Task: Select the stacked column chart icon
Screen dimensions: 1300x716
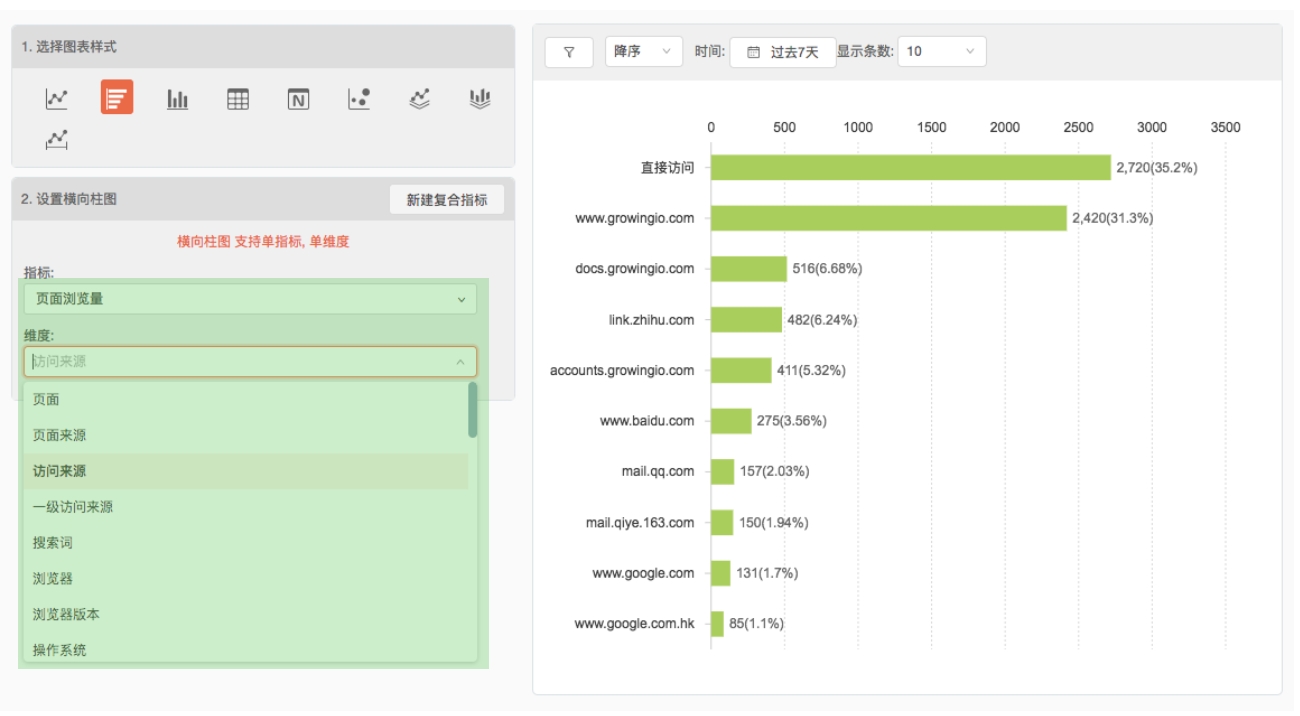Action: click(x=480, y=98)
